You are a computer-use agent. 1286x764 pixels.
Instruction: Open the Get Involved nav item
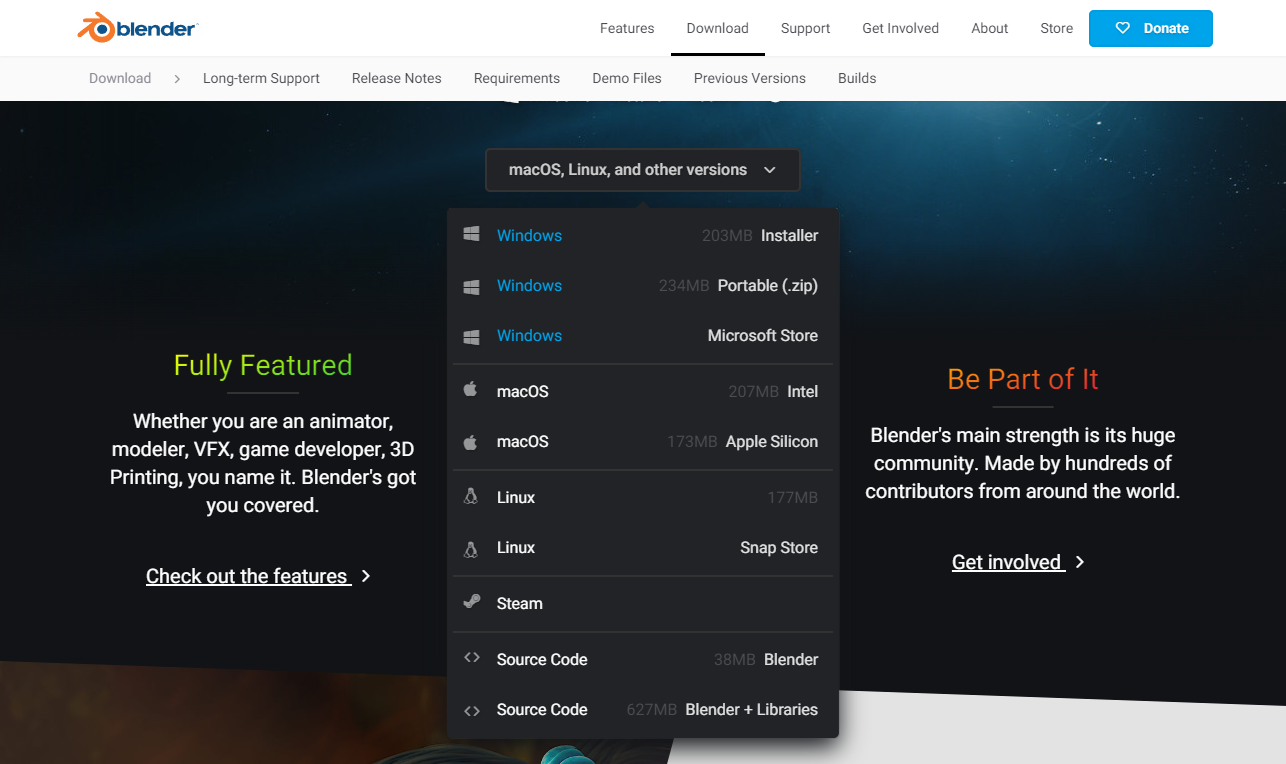click(900, 28)
